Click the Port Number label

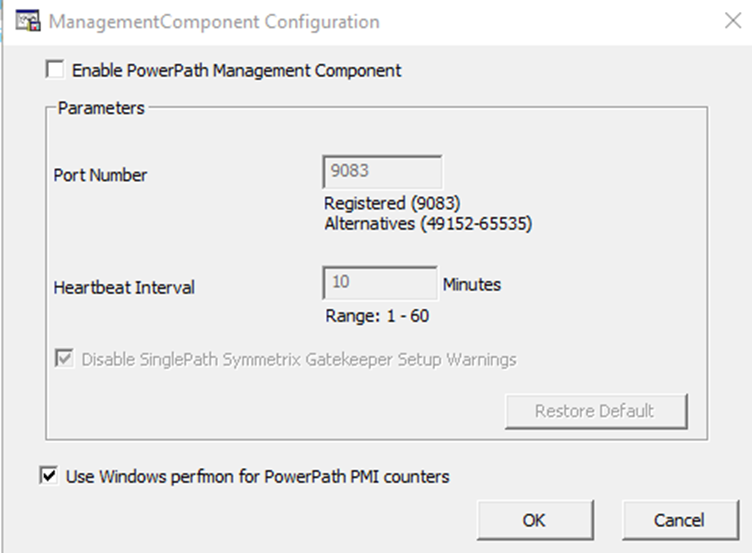100,175
